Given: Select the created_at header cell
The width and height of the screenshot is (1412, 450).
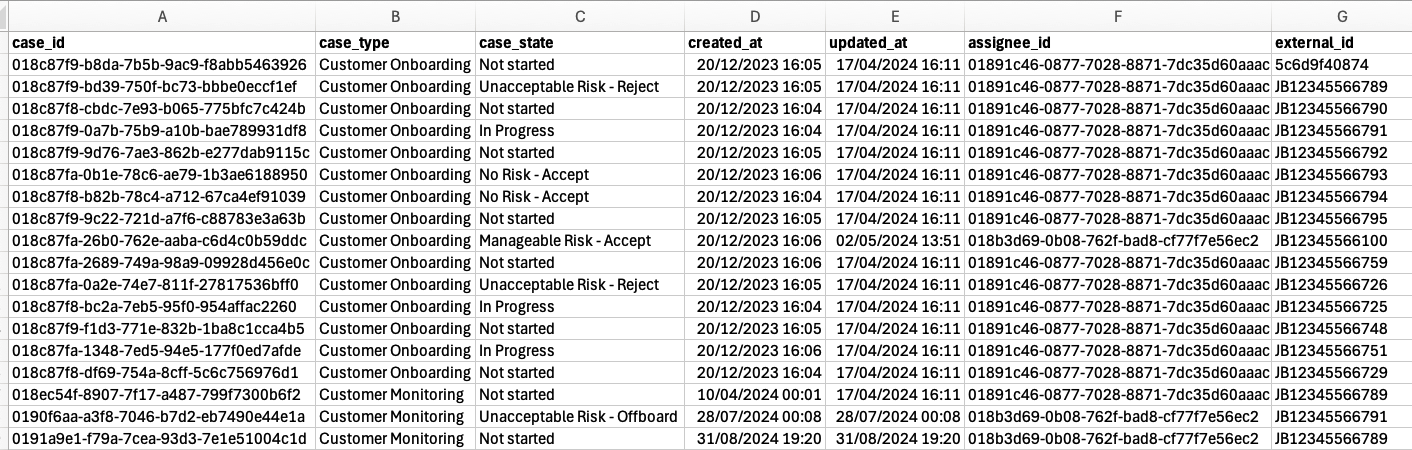Looking at the screenshot, I should (724, 43).
